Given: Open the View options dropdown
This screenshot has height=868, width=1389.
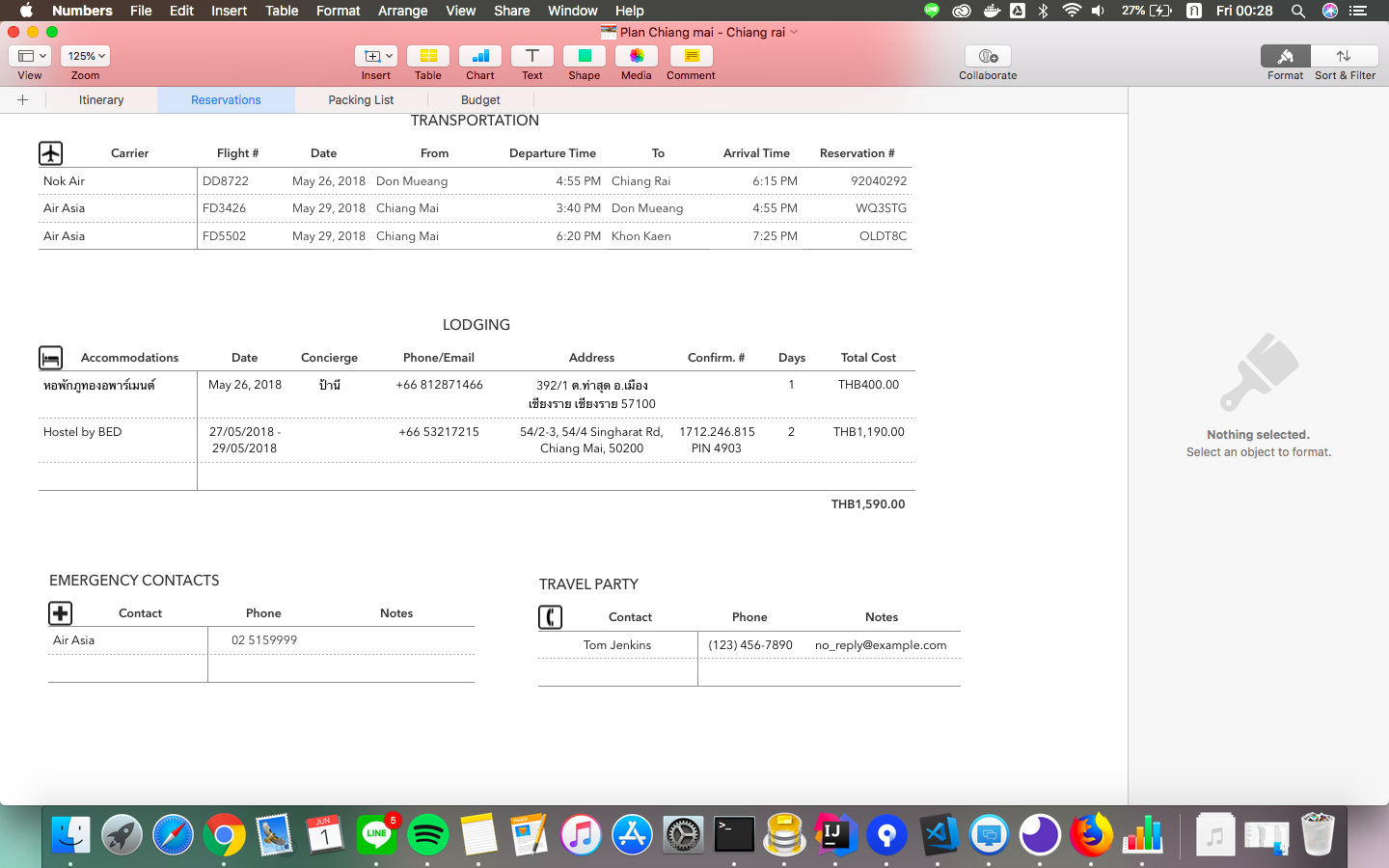Looking at the screenshot, I should point(32,56).
